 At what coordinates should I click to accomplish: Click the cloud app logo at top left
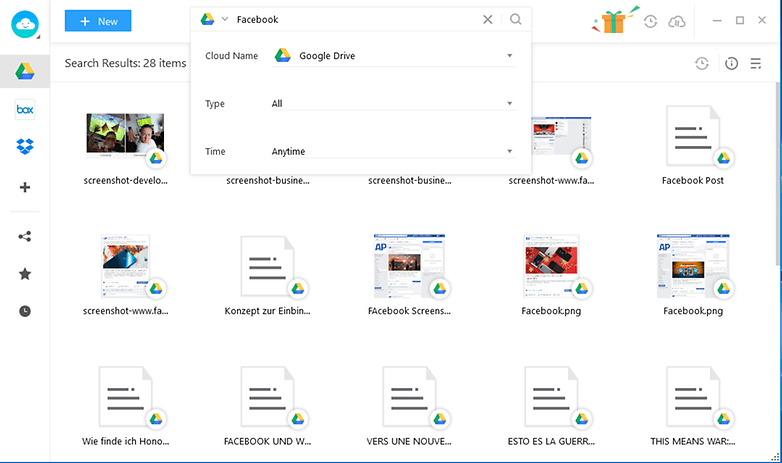coord(24,23)
